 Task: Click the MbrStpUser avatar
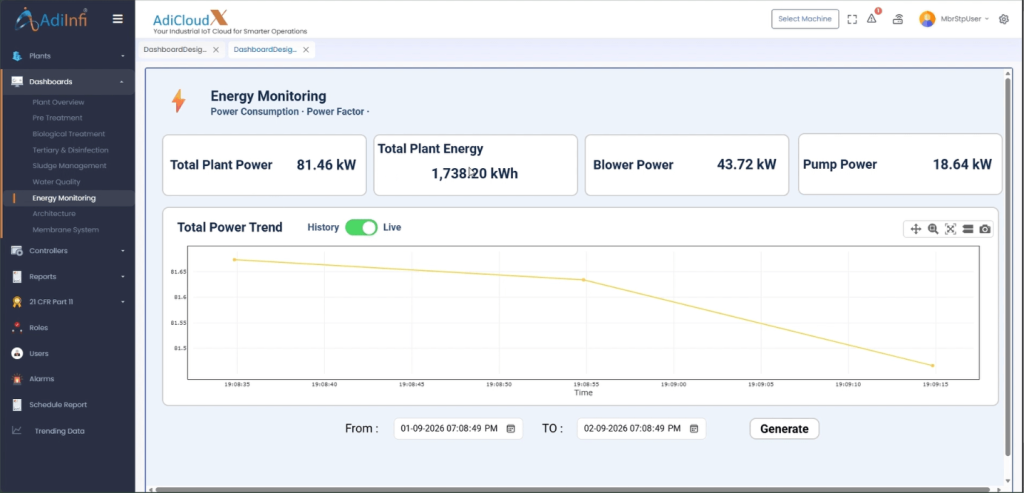tap(927, 19)
